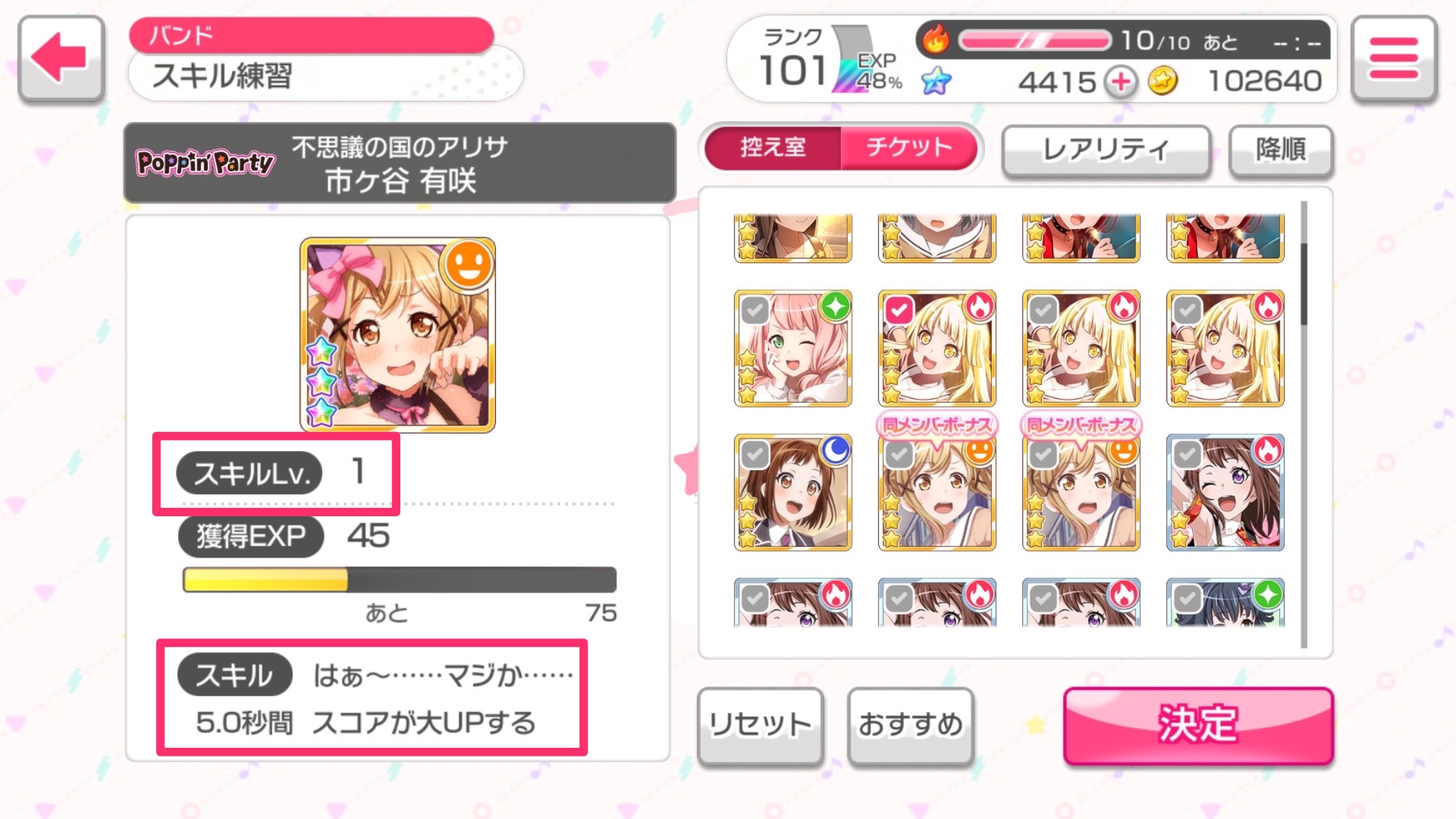
Task: Check the brown short-haired card with moon icon
Action: click(x=793, y=492)
